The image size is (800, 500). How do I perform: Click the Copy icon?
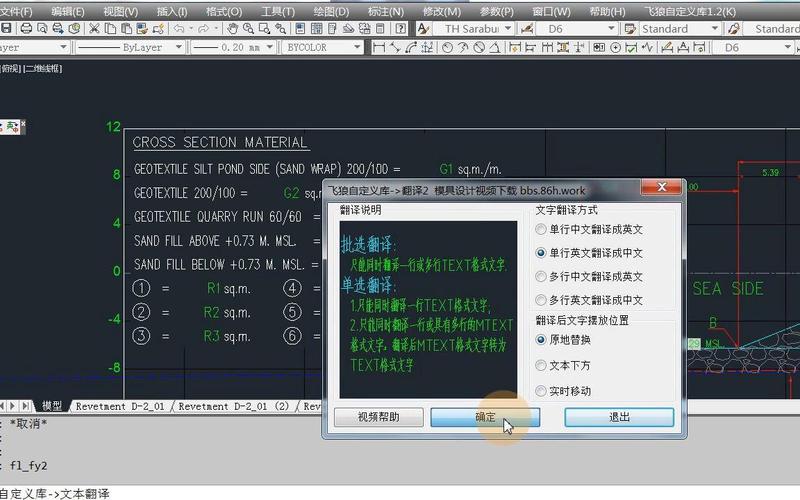(110, 29)
